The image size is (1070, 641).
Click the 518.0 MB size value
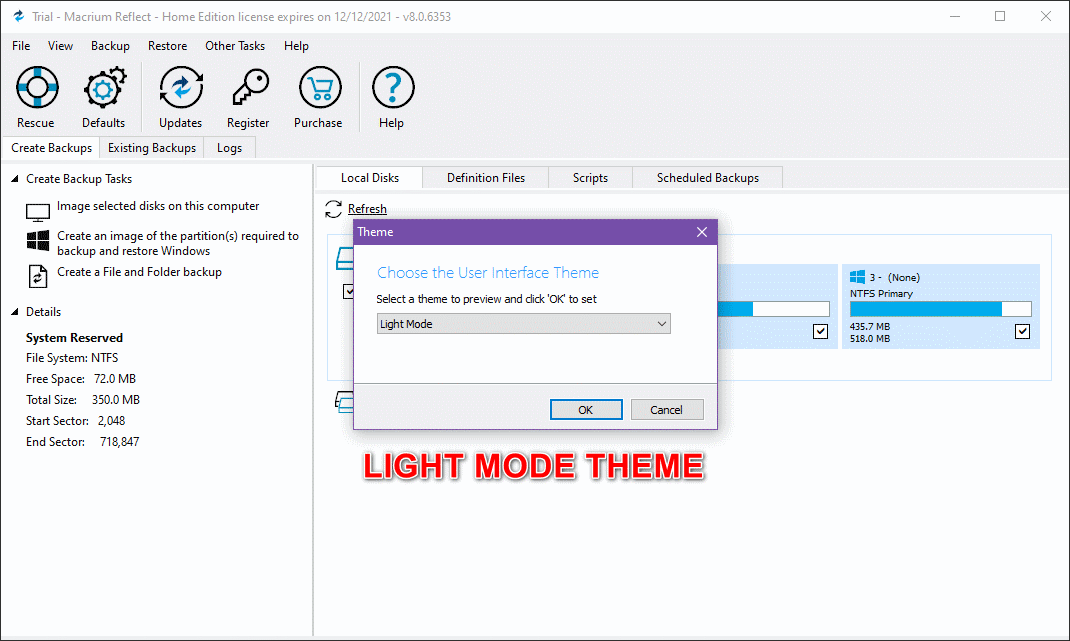pyautogui.click(x=869, y=339)
